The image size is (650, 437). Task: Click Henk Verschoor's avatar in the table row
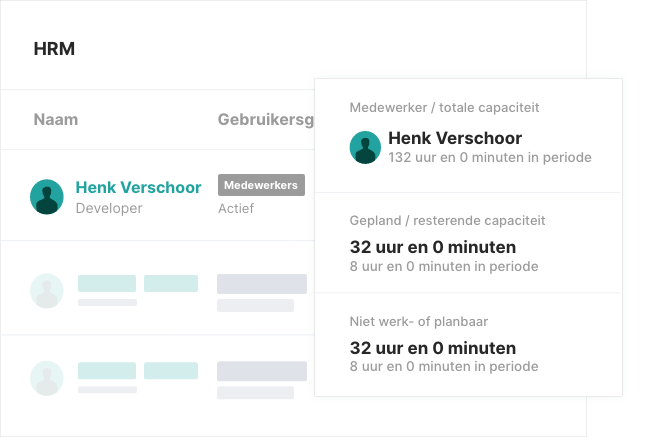pyautogui.click(x=47, y=197)
